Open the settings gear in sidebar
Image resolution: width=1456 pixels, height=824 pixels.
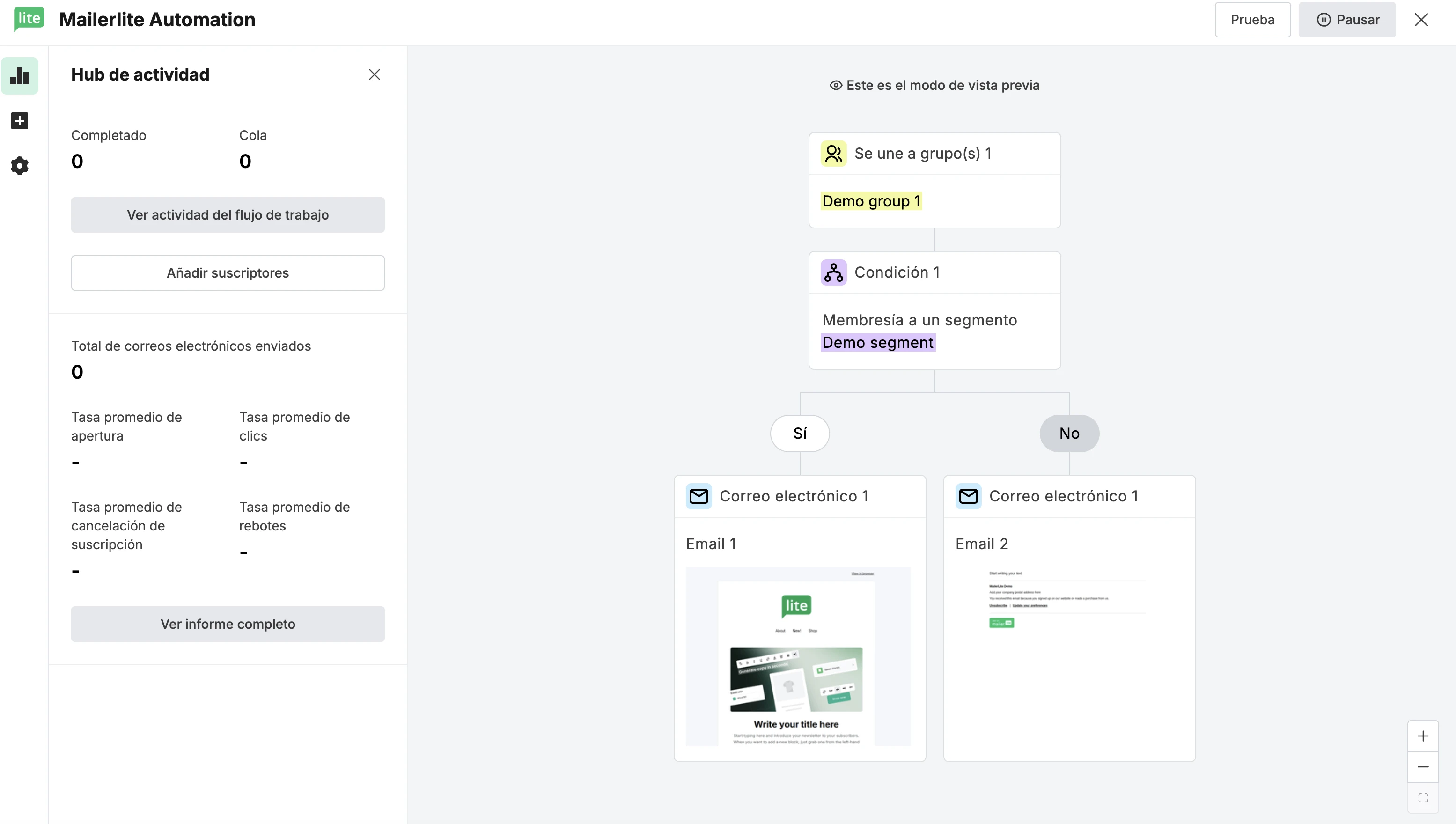point(20,166)
